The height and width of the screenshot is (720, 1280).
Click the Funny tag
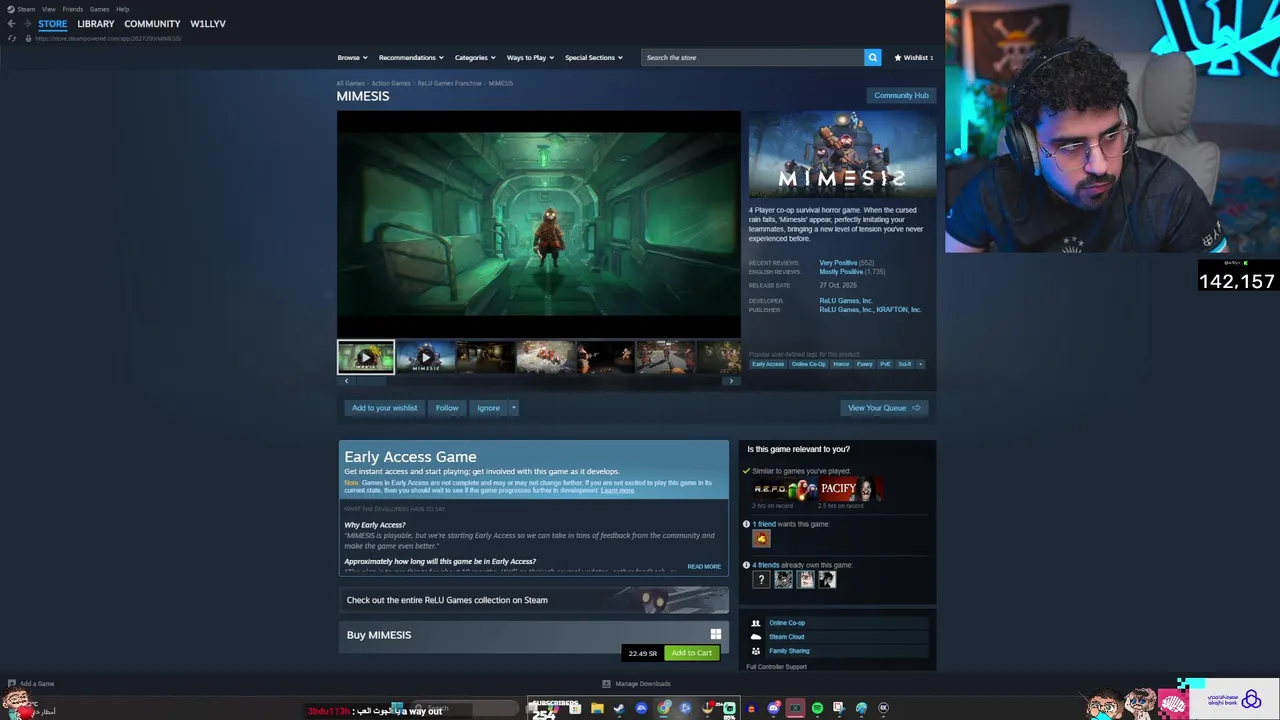pos(864,364)
